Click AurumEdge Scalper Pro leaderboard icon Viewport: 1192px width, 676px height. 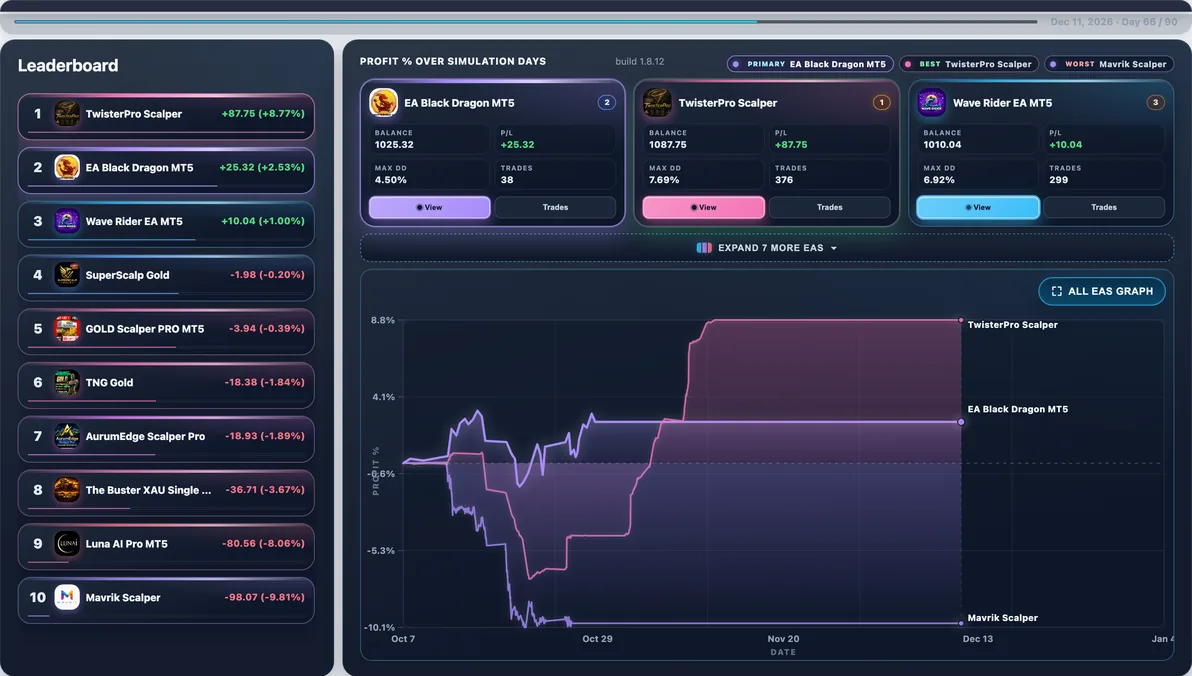click(67, 436)
